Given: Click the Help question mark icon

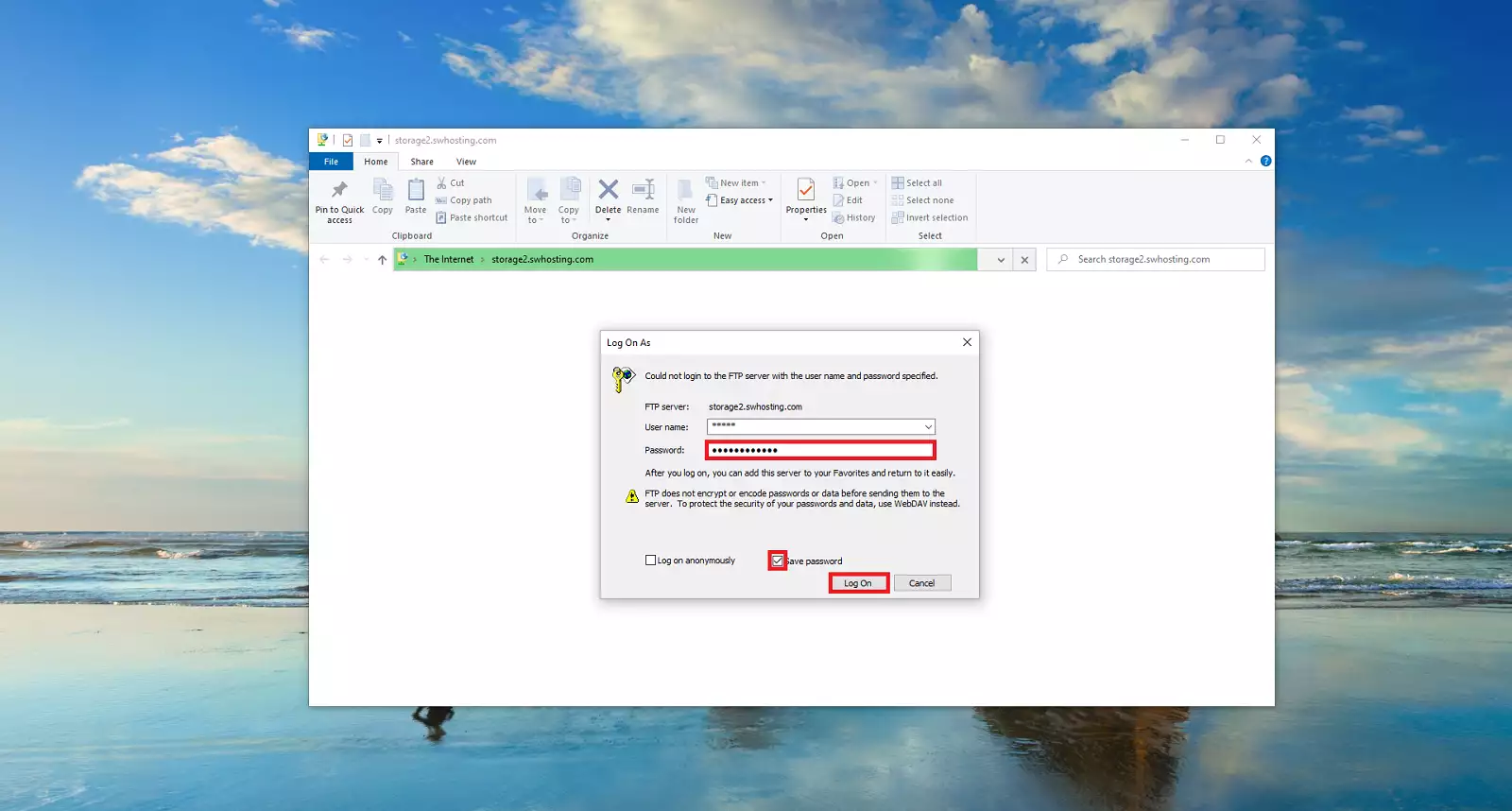Looking at the screenshot, I should click(1265, 161).
